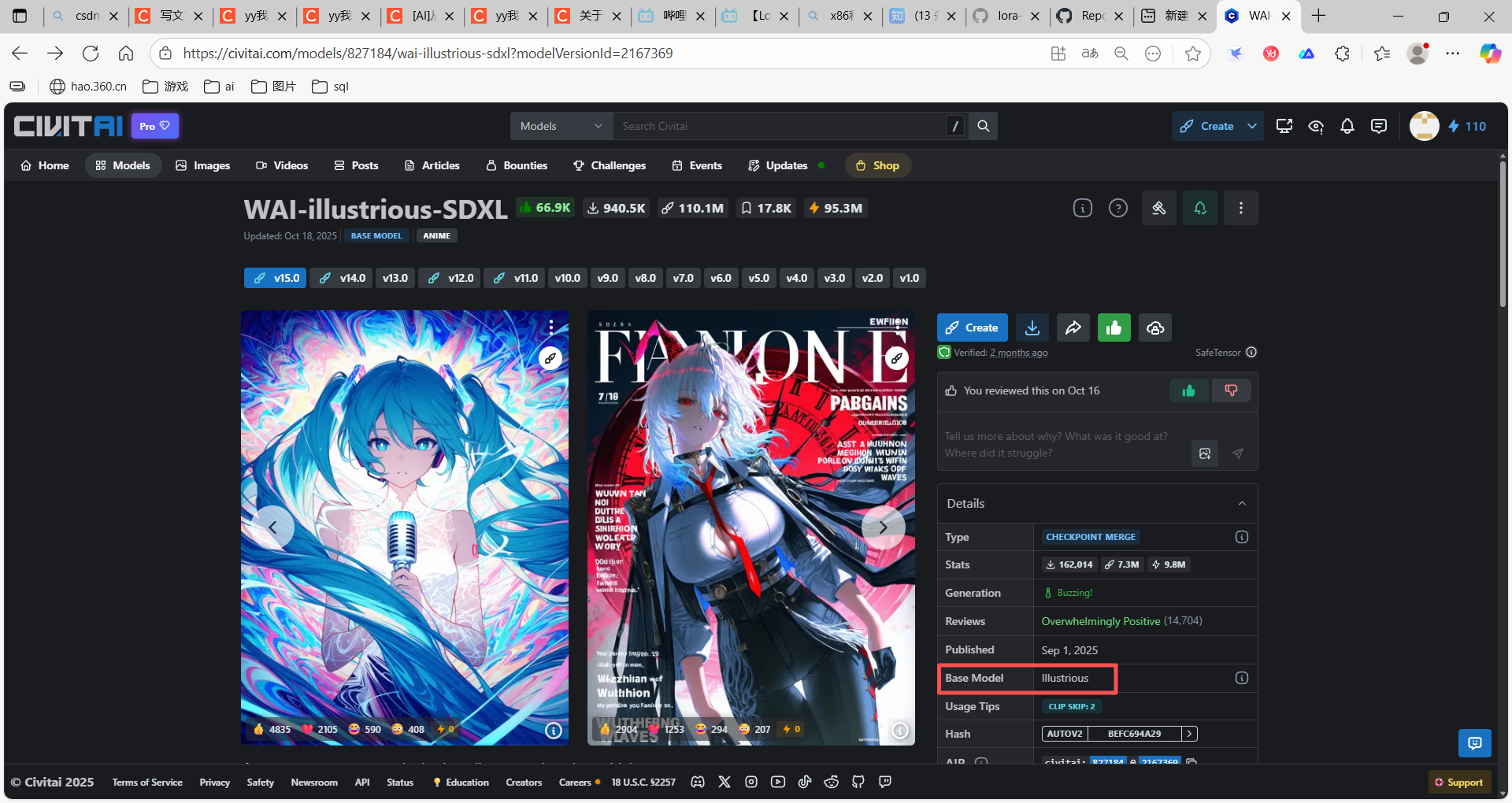Click the Search Civitai input field

pos(780,126)
